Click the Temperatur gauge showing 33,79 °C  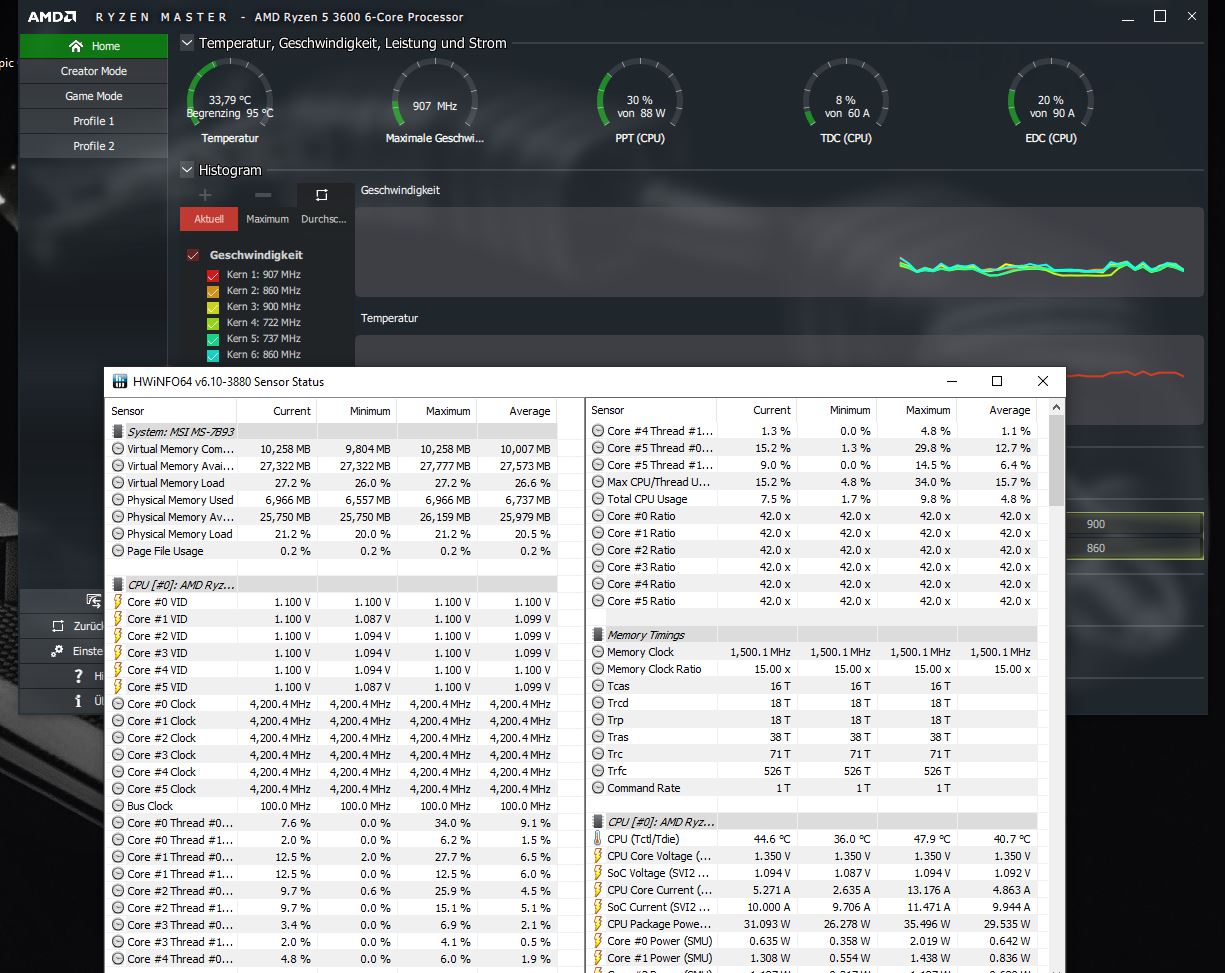click(230, 102)
